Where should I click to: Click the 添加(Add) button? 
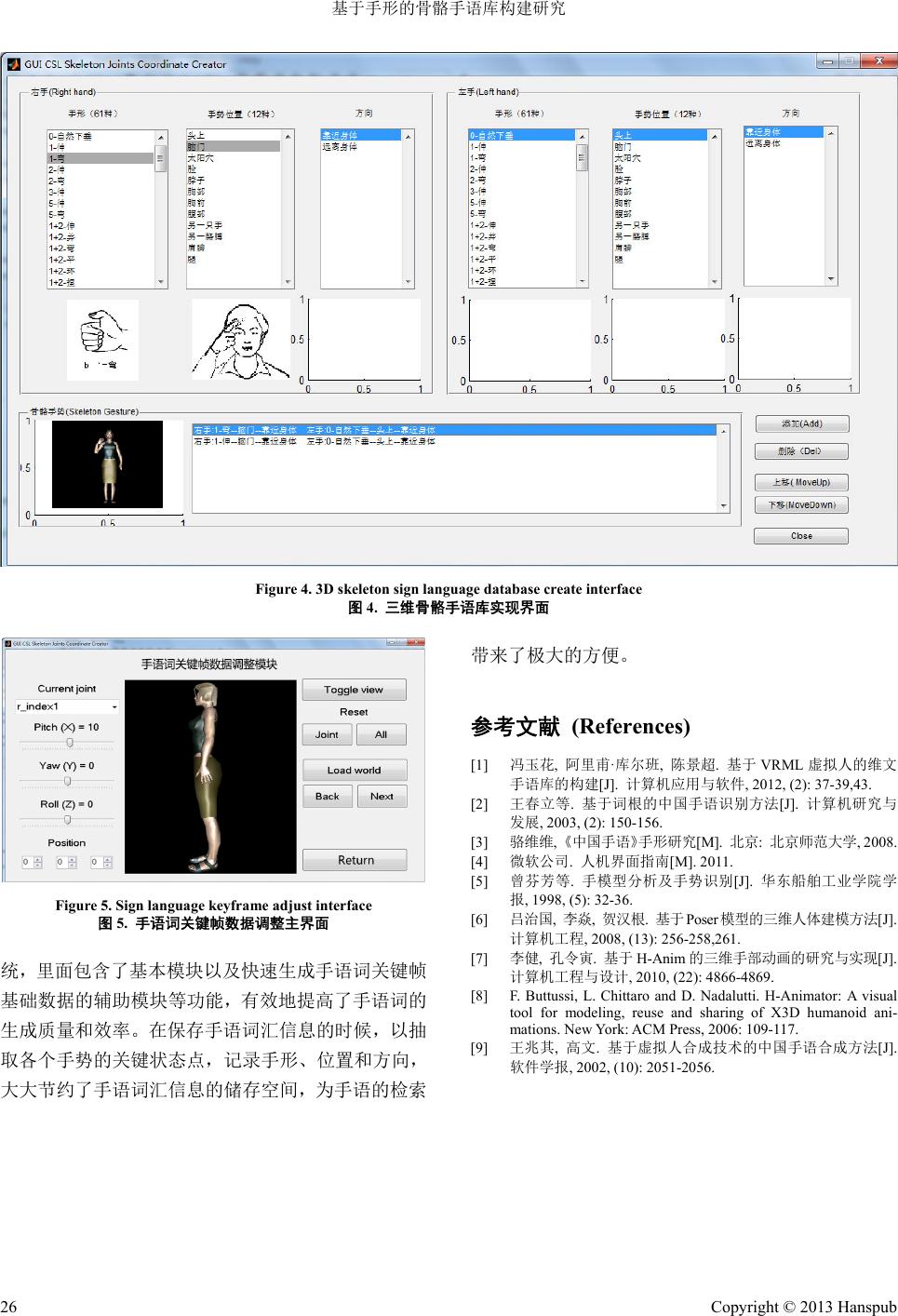coord(801,423)
